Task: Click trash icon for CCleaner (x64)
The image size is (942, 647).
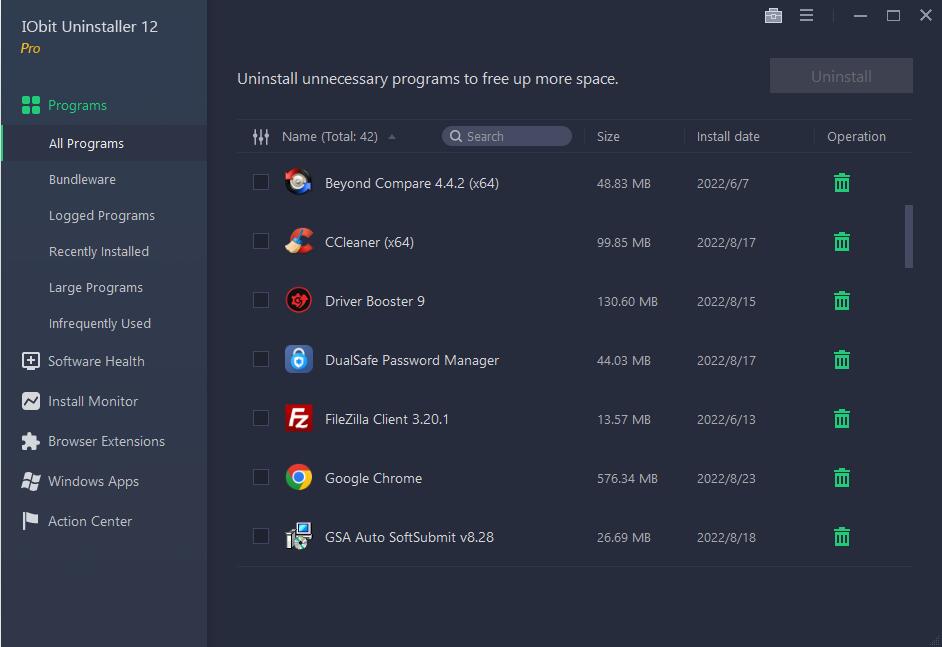Action: point(842,242)
